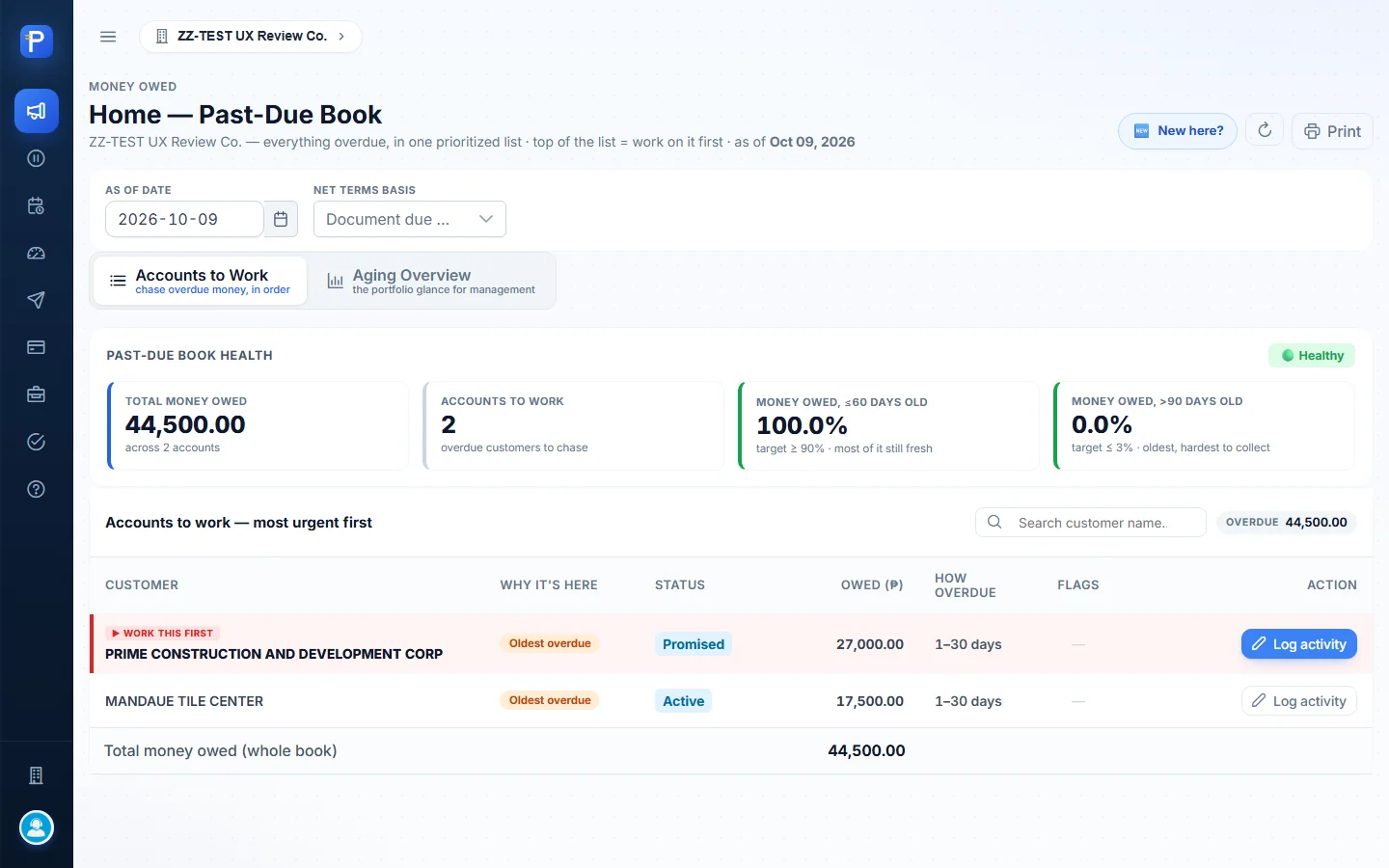
Task: Click the Money Owed >90 Days Old card
Action: 1205,425
